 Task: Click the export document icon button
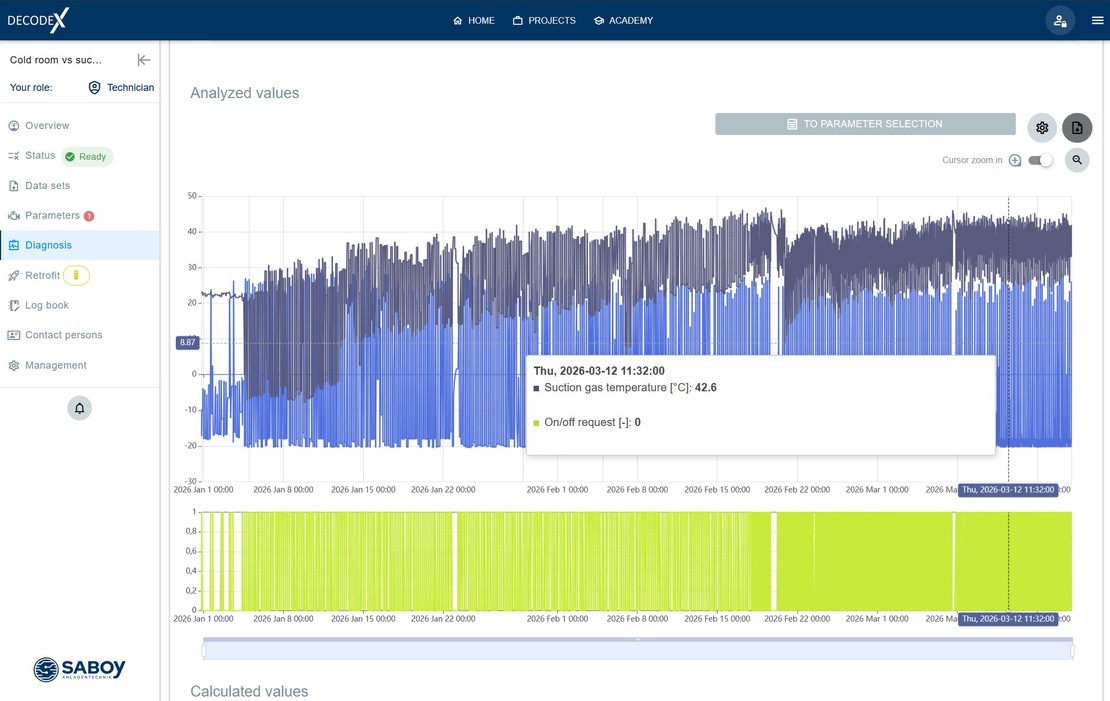pos(1077,128)
